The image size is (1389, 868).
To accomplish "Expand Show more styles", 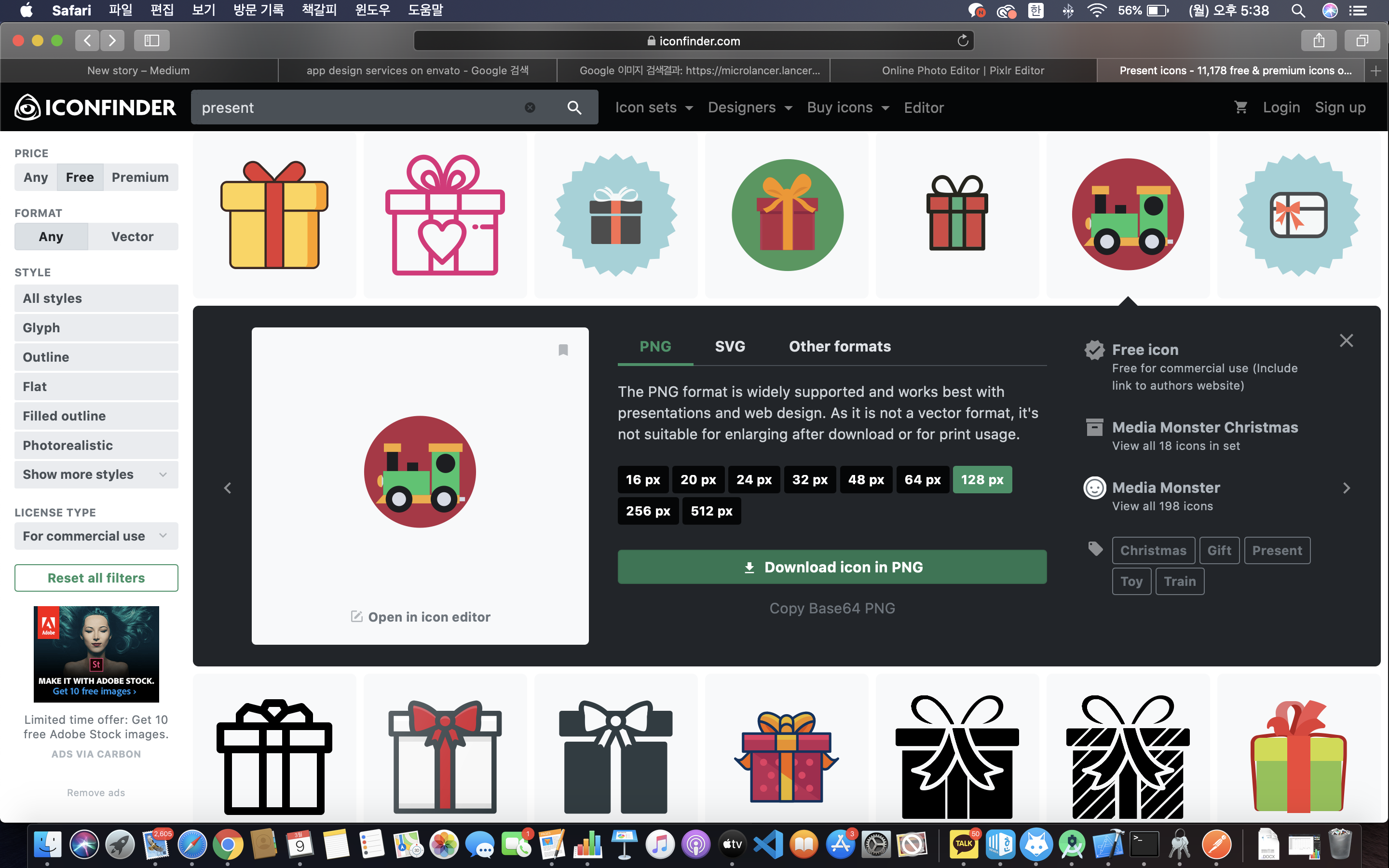I will (96, 475).
